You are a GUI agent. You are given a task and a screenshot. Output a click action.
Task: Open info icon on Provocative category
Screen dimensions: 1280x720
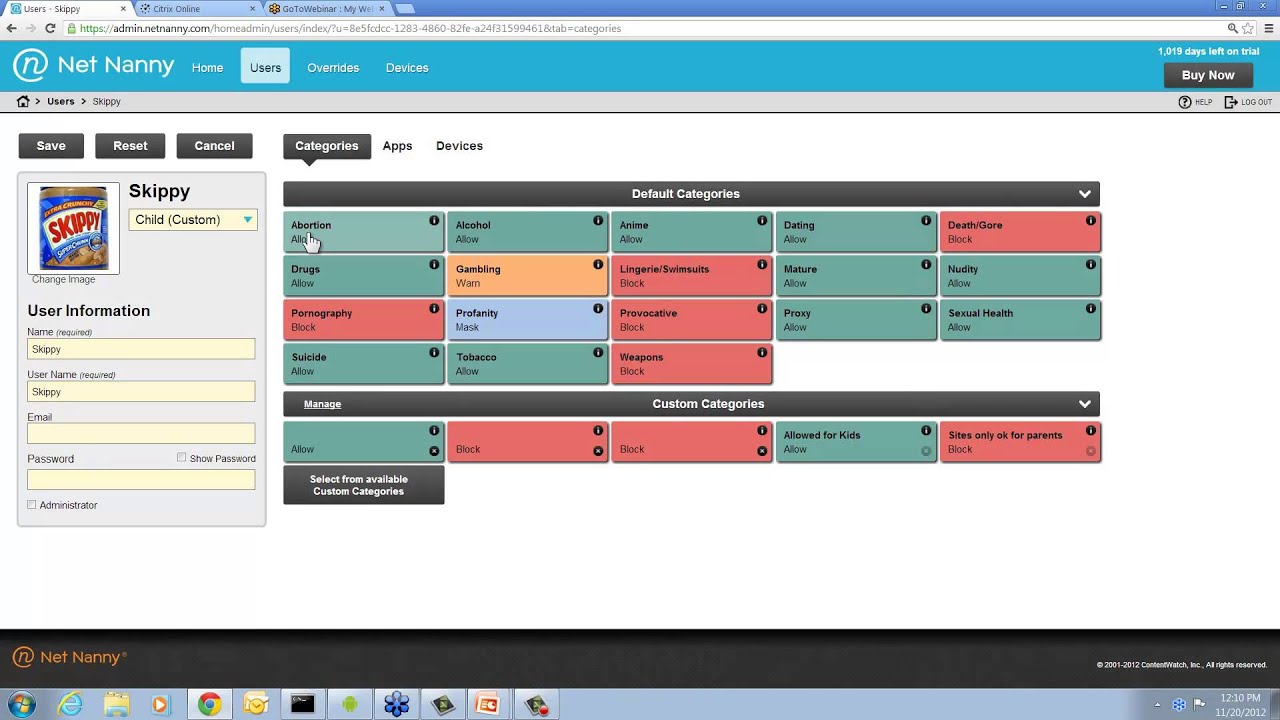point(762,309)
